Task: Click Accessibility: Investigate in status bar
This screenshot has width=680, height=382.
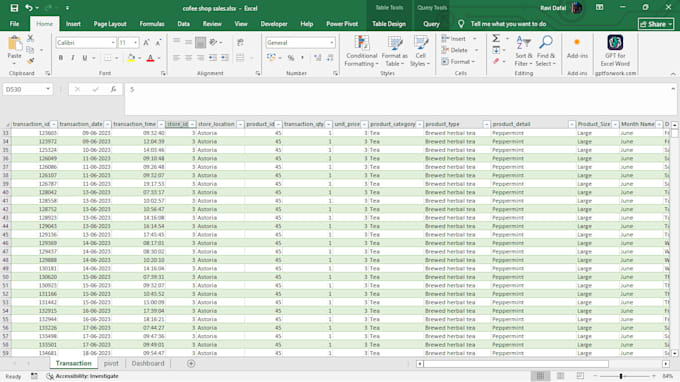Action: pos(82,376)
